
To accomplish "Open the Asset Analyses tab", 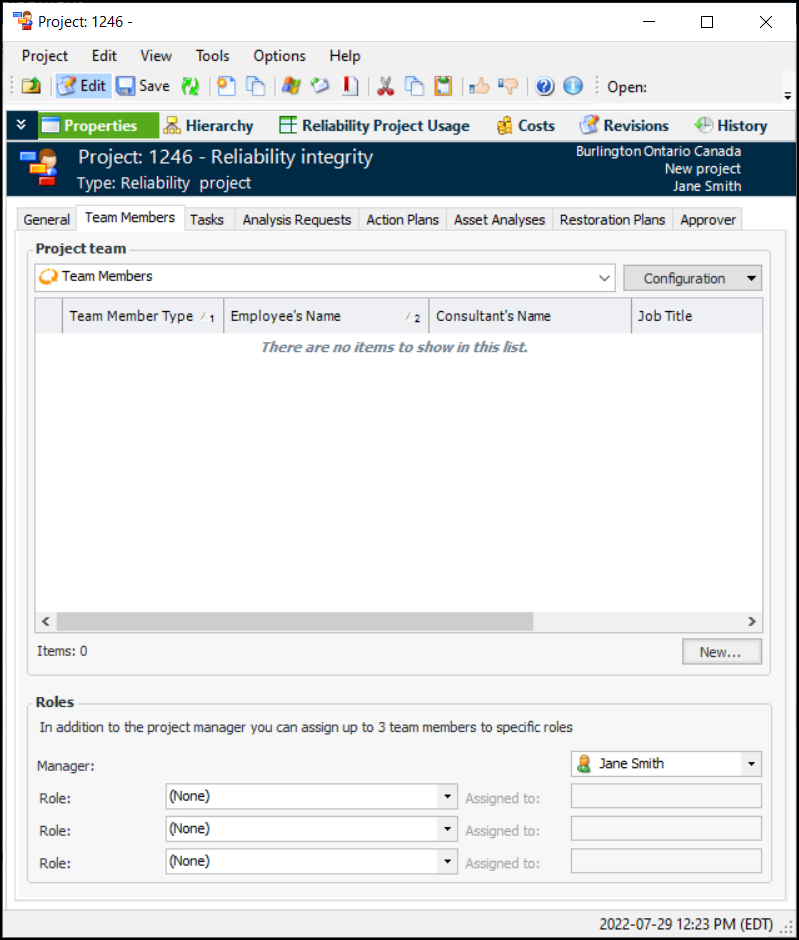I will point(499,219).
